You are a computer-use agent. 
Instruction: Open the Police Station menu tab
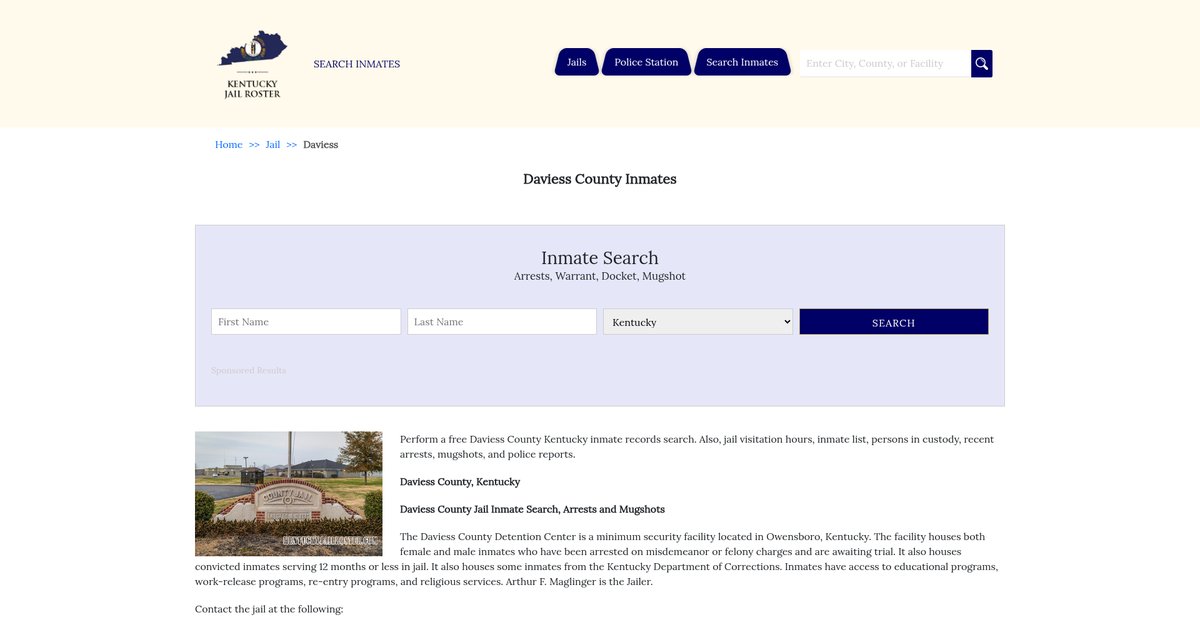(x=646, y=62)
